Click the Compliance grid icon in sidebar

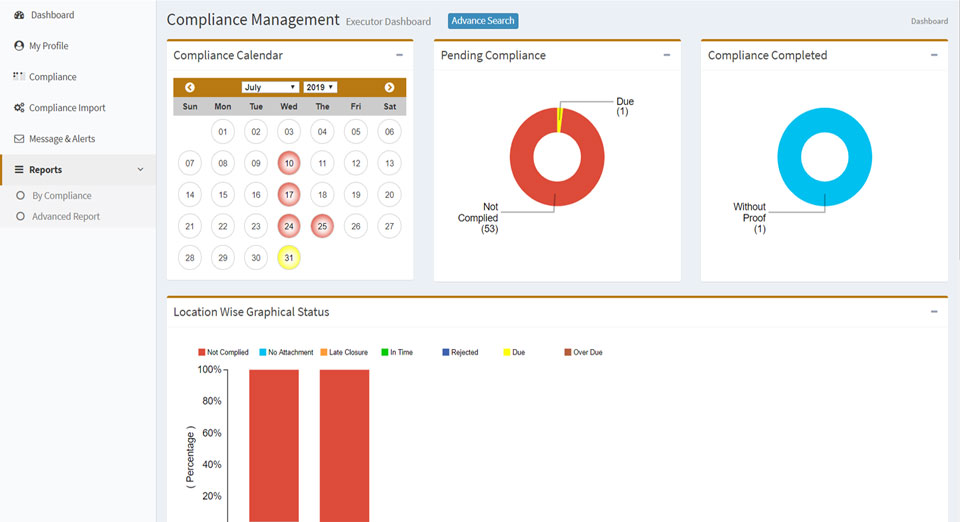click(x=19, y=77)
